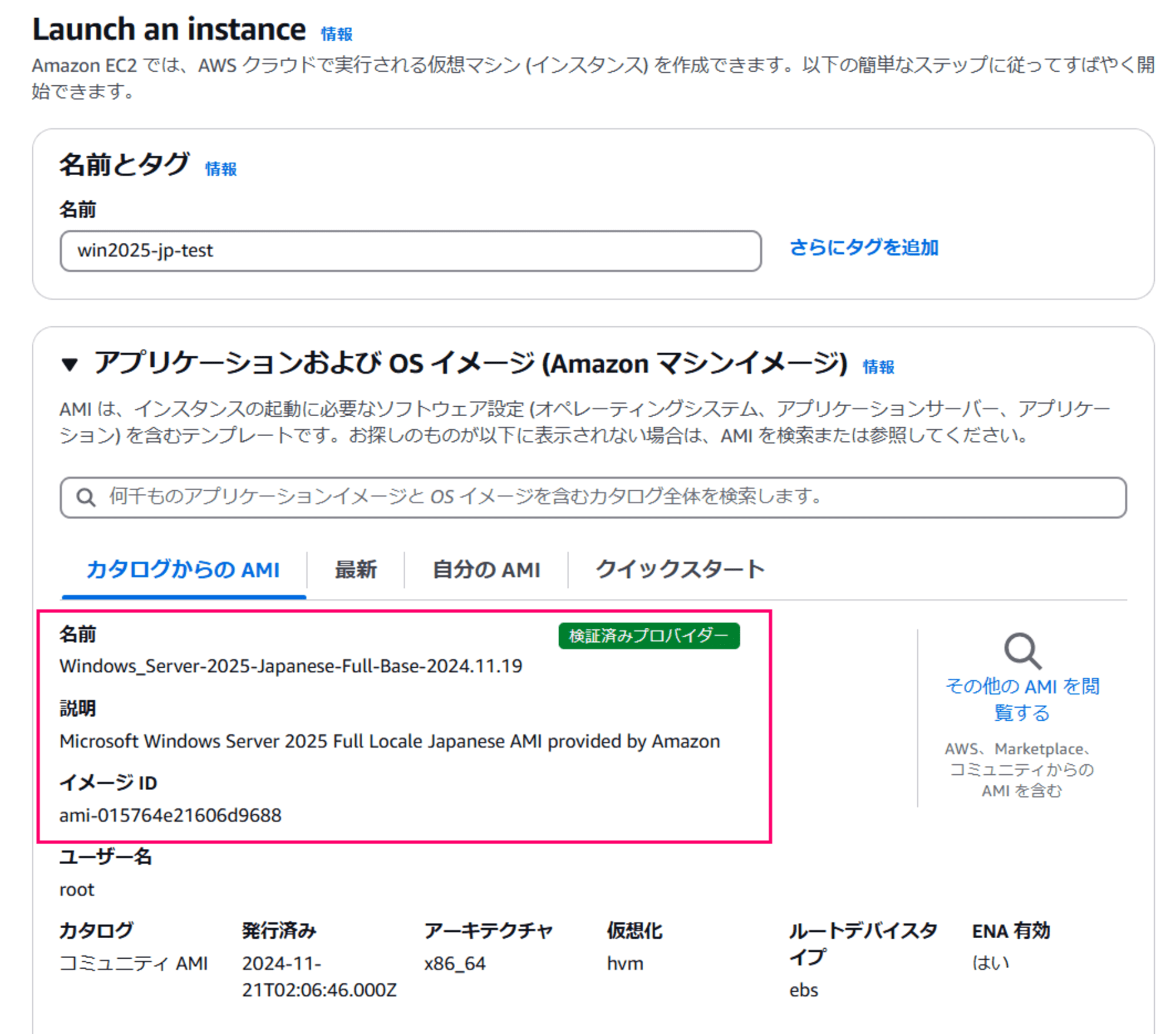Click the AMI catalog search field
The image size is (1176, 1034).
[593, 497]
